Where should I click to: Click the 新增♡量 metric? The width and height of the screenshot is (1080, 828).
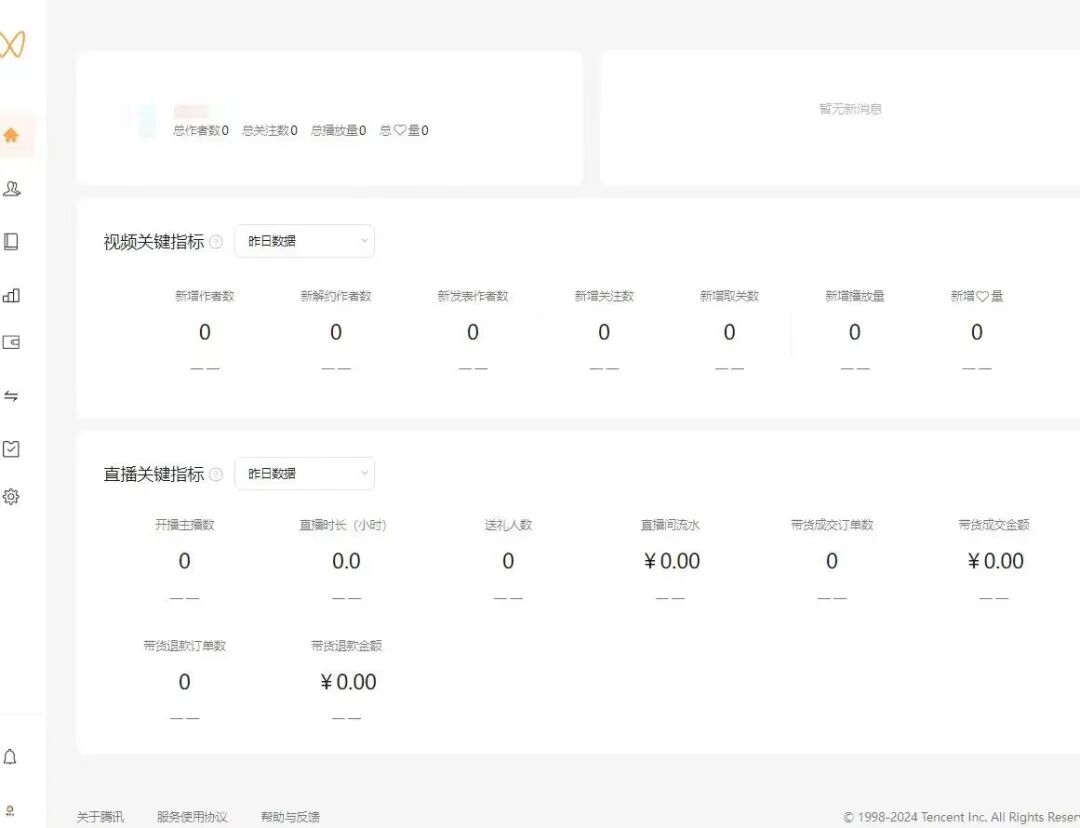tap(977, 333)
